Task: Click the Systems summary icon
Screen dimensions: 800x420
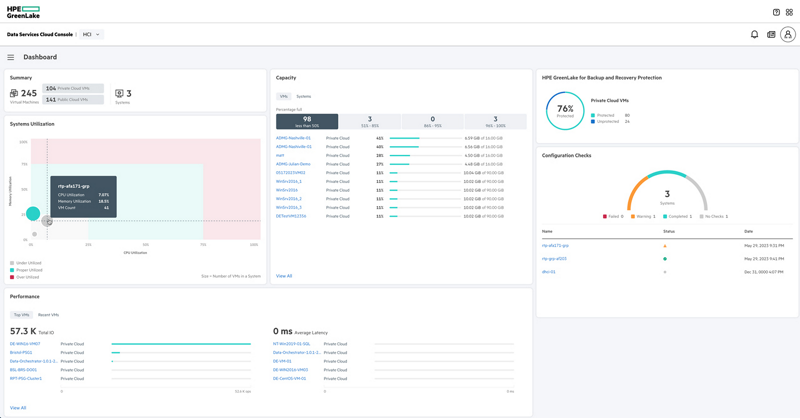Action: coord(119,94)
